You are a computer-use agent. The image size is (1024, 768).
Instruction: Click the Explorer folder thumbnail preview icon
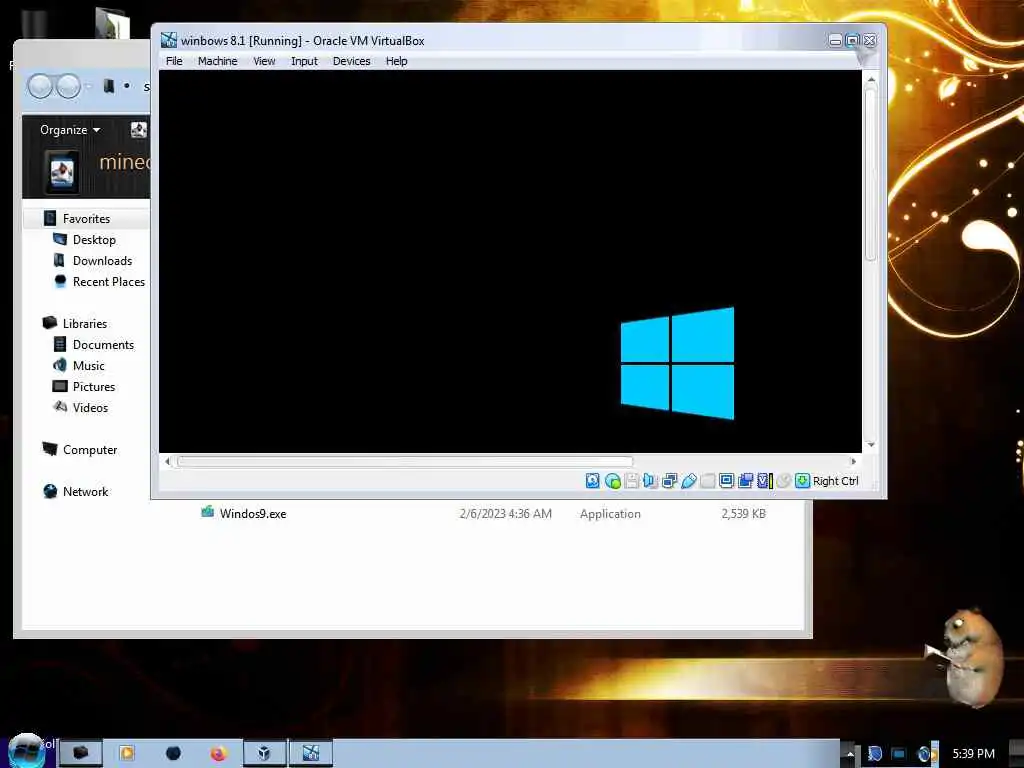pyautogui.click(x=62, y=172)
